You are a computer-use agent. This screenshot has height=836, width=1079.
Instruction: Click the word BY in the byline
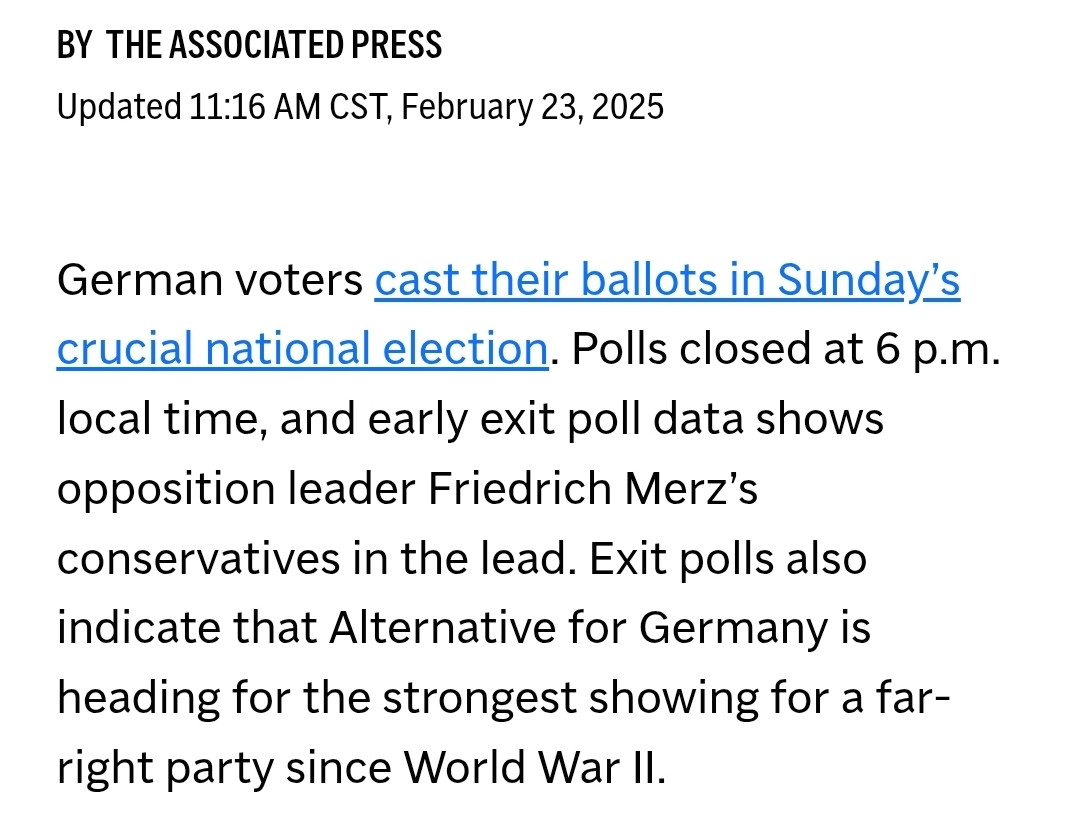tap(74, 45)
